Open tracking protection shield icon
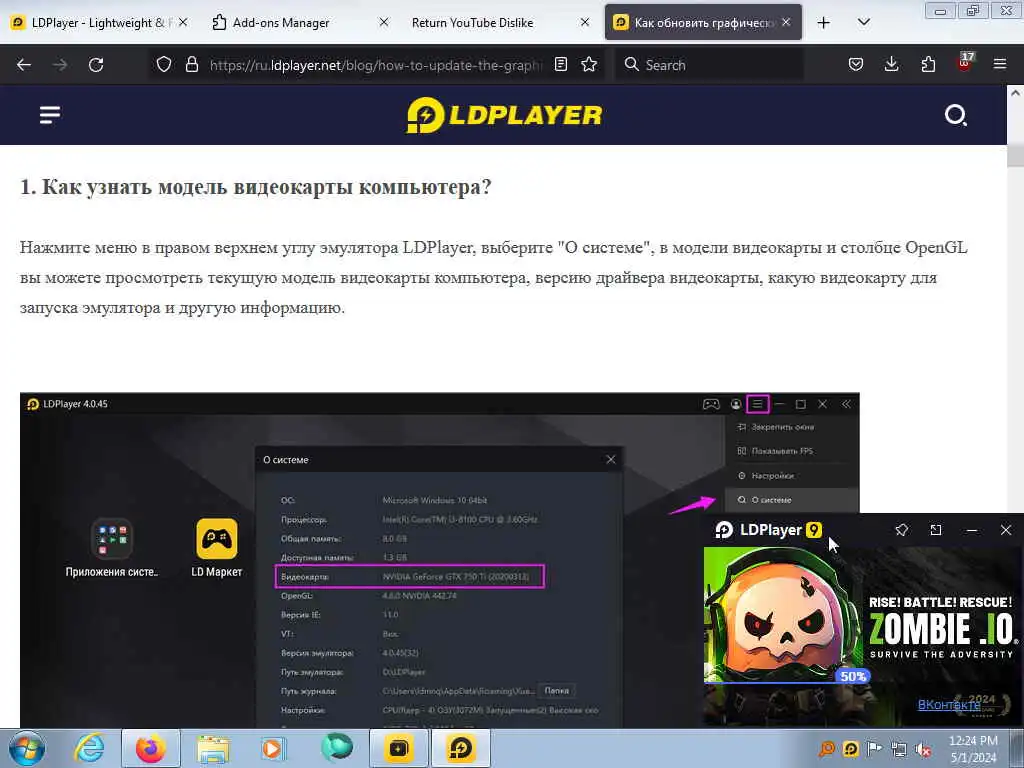Screen dimensions: 1024x768 [164, 64]
